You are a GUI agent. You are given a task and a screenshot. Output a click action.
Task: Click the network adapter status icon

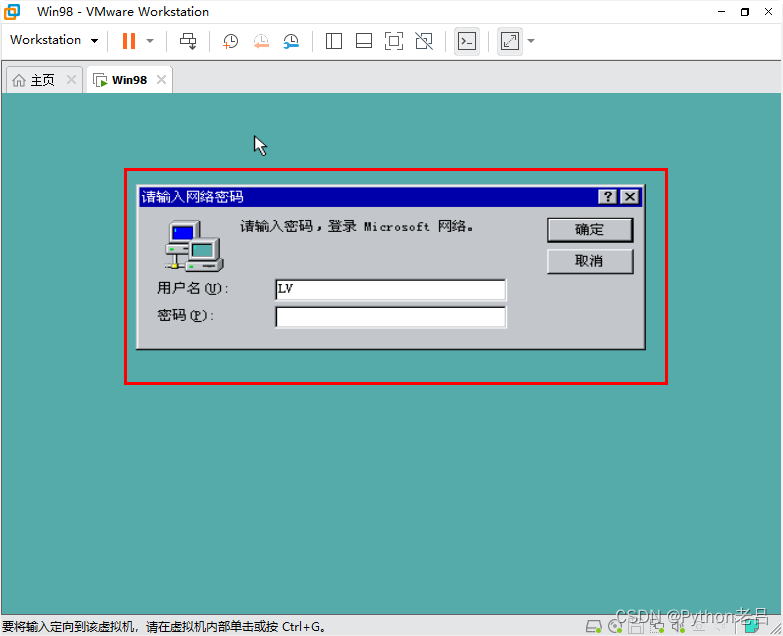coord(657,626)
